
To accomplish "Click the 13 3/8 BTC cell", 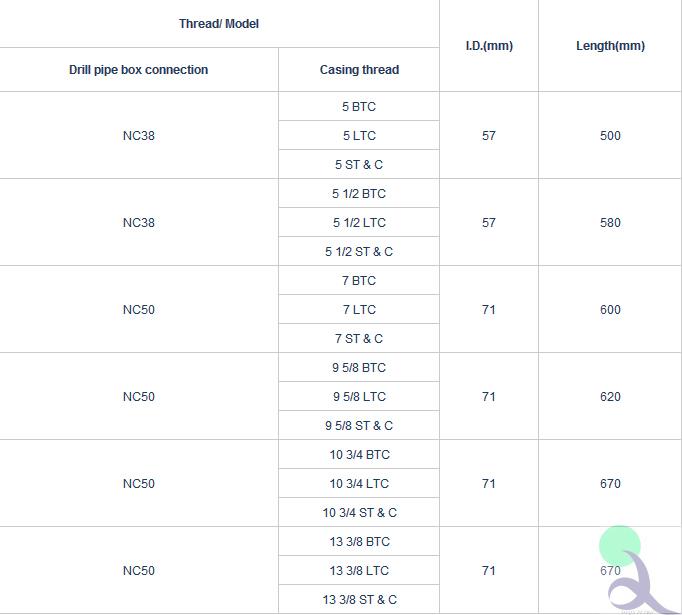I will [359, 541].
